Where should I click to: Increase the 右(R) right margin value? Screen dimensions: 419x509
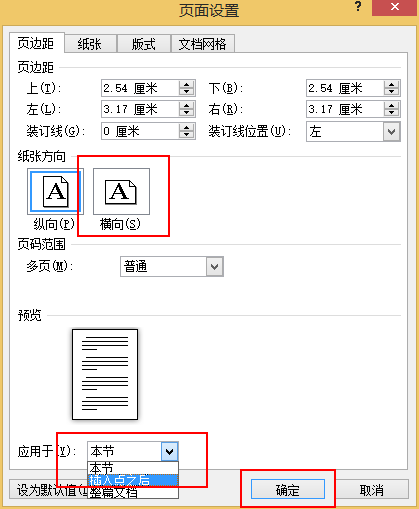[392, 105]
